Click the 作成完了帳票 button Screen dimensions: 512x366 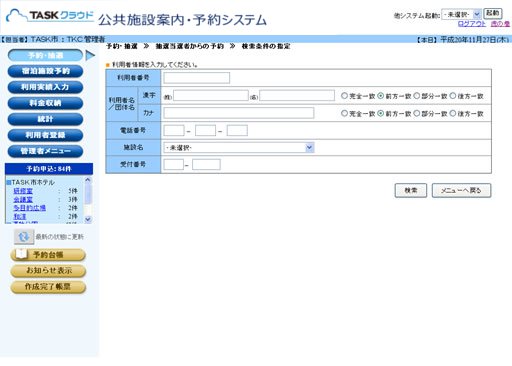click(48, 287)
